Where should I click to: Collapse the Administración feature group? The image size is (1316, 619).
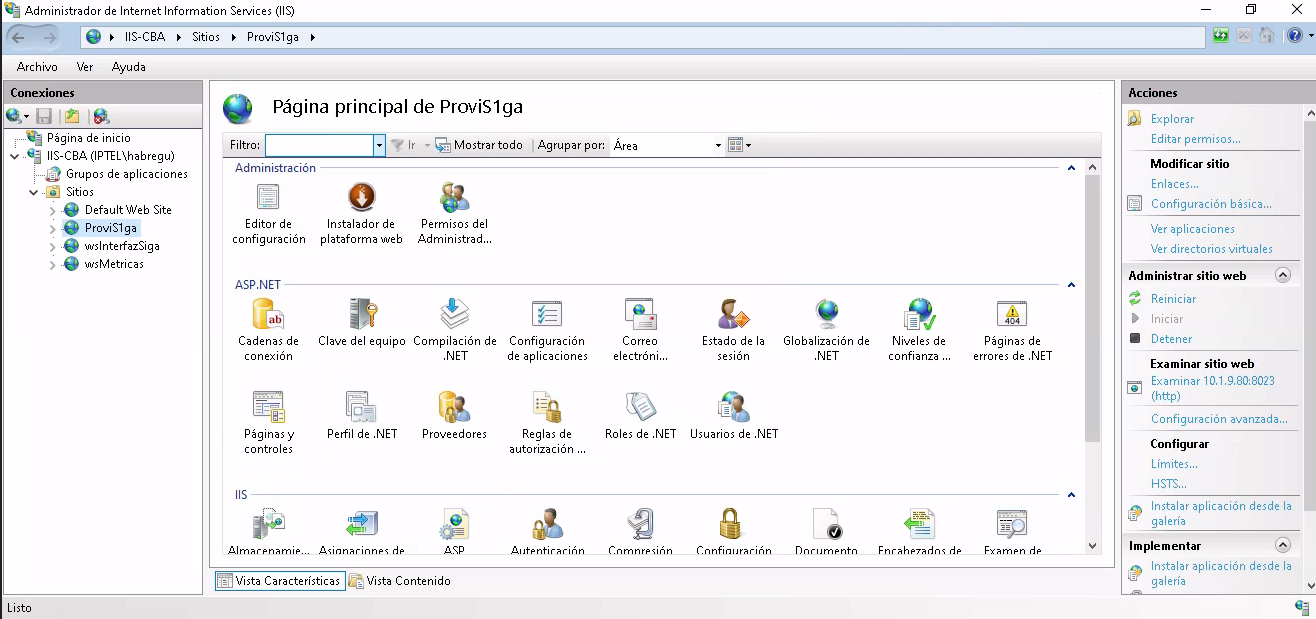click(x=1071, y=168)
